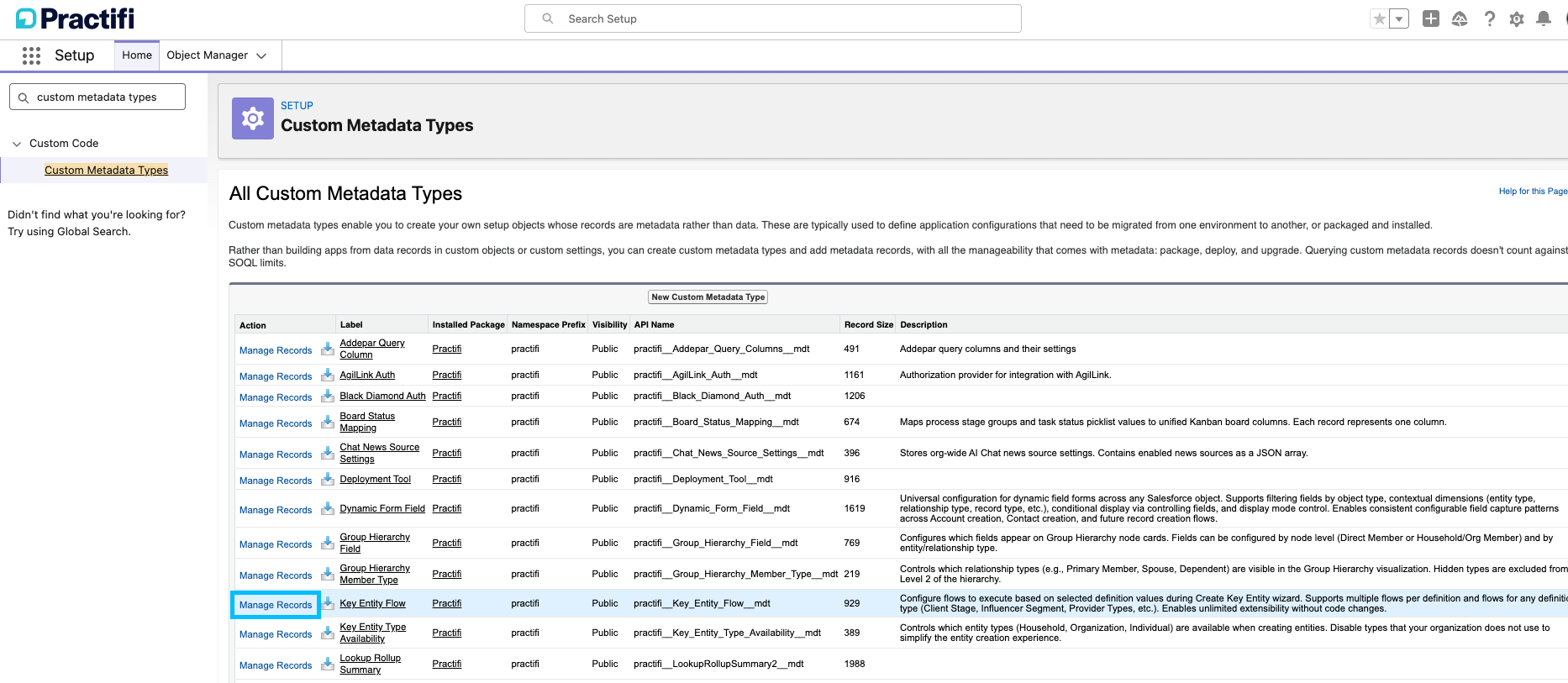The image size is (1568, 683).
Task: Click the package icon in the Key Entity Type Availability row
Action: [328, 633]
